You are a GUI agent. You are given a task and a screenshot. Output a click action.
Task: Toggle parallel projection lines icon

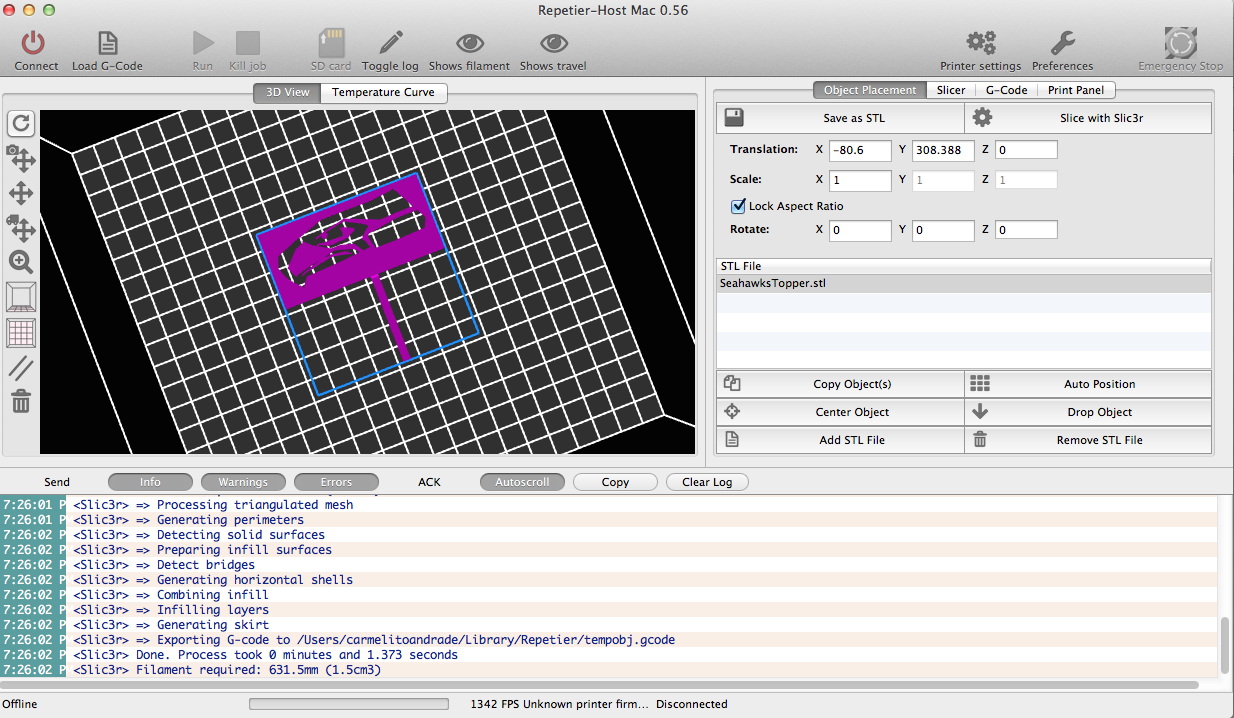click(21, 368)
